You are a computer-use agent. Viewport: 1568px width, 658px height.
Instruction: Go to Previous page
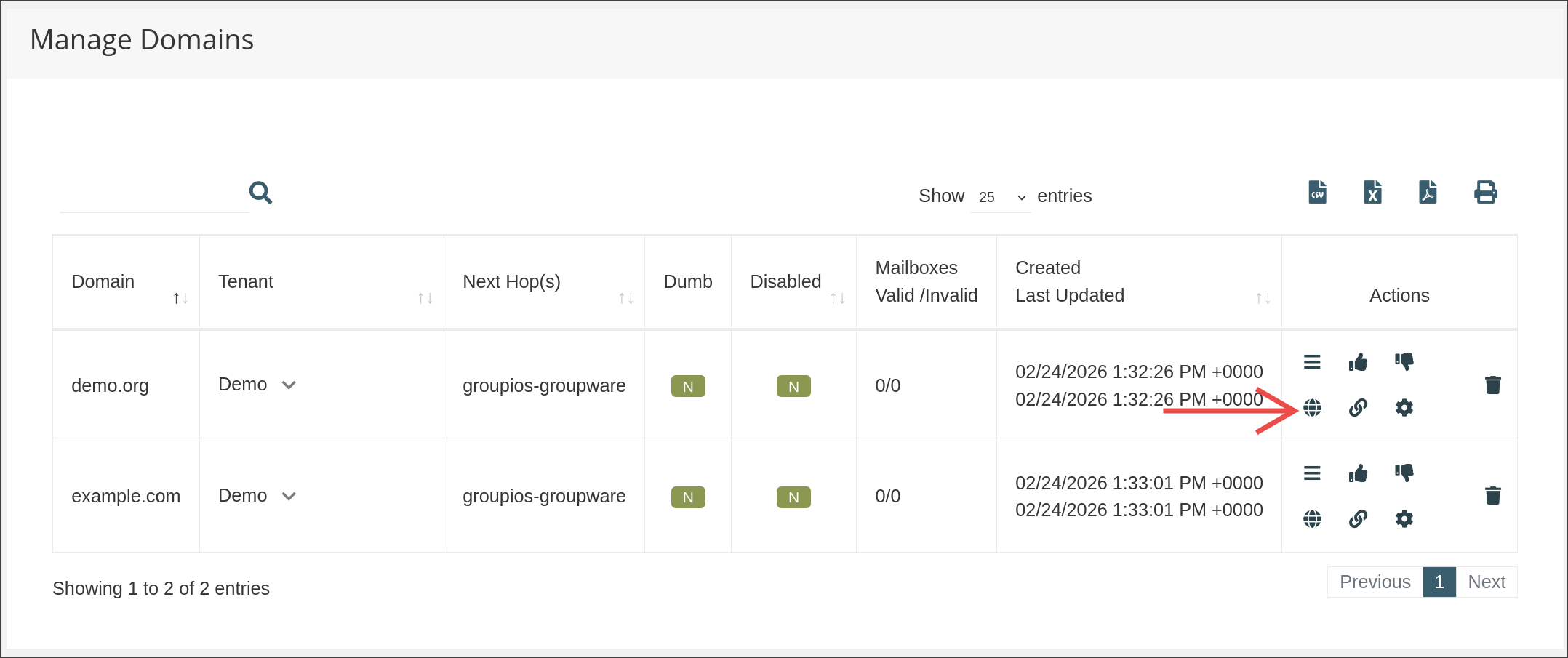pos(1375,582)
